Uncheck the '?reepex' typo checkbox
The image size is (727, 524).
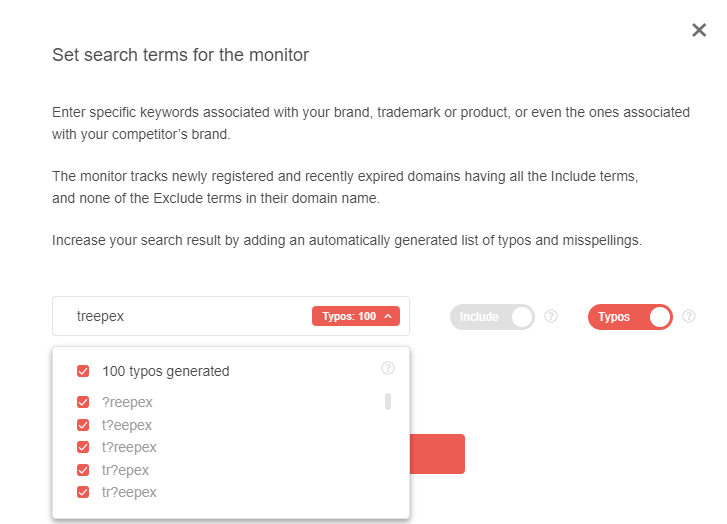coord(83,403)
